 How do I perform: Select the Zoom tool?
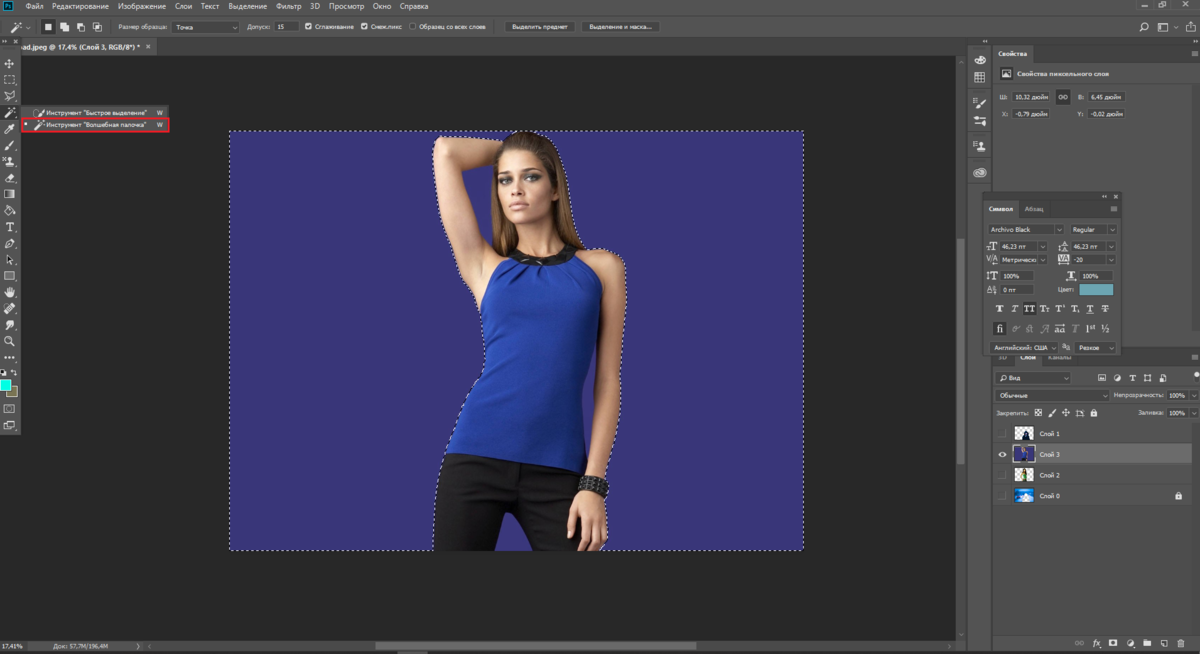(10, 341)
